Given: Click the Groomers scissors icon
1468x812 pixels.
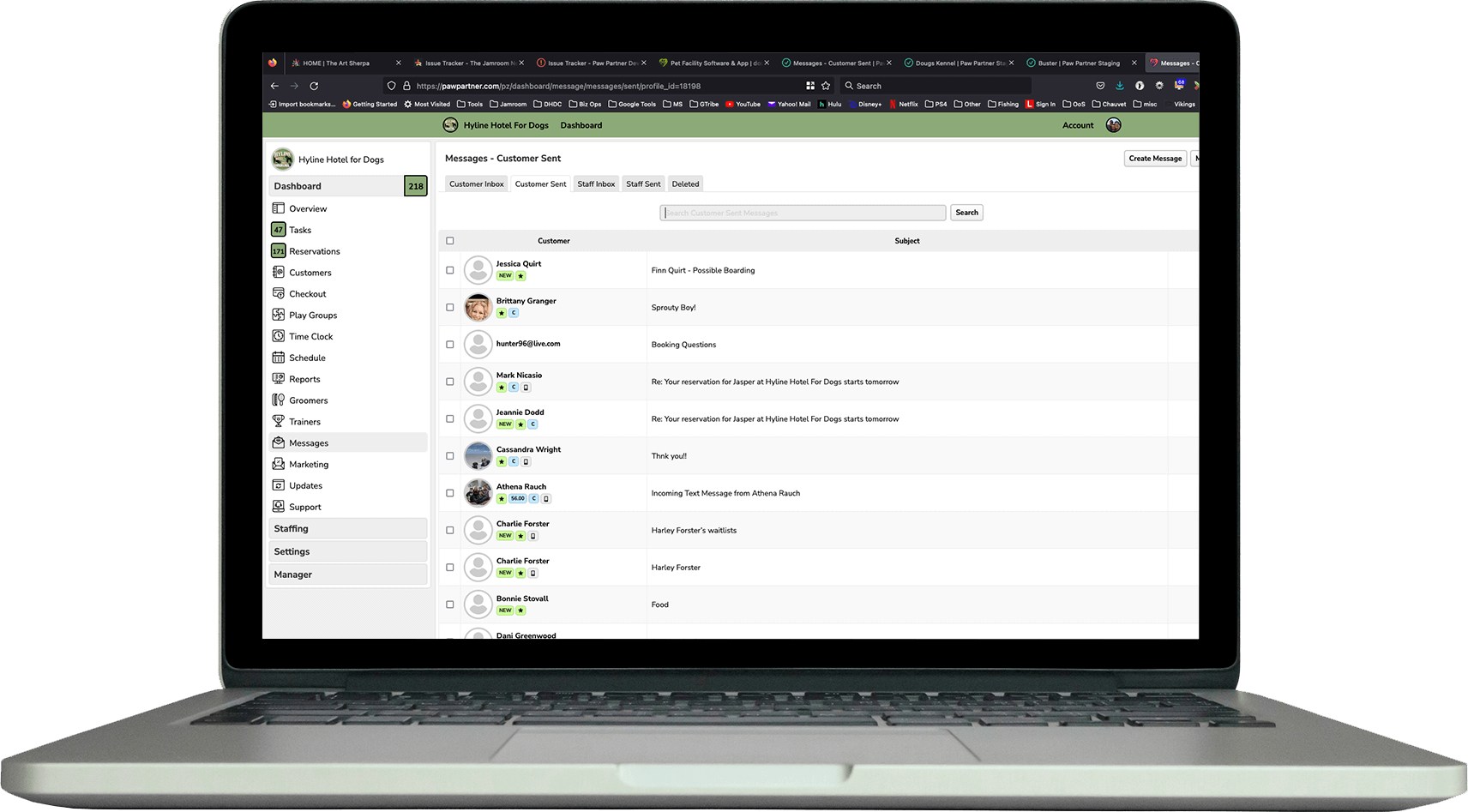Looking at the screenshot, I should pos(278,400).
